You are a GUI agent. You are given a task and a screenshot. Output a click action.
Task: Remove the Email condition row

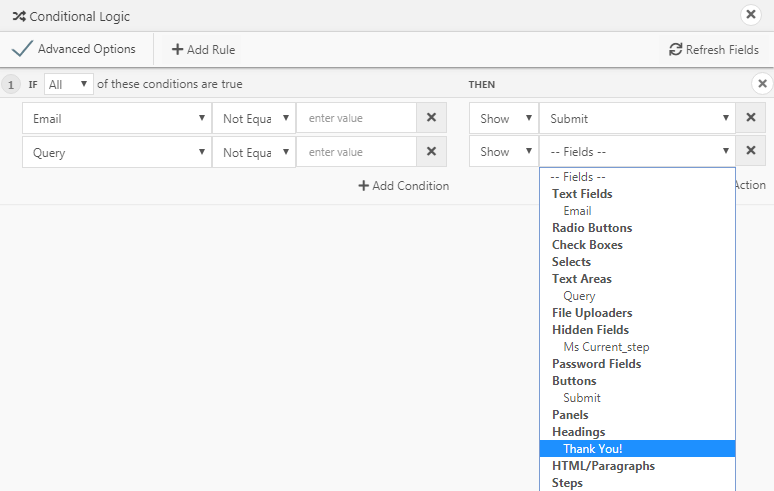click(431, 117)
